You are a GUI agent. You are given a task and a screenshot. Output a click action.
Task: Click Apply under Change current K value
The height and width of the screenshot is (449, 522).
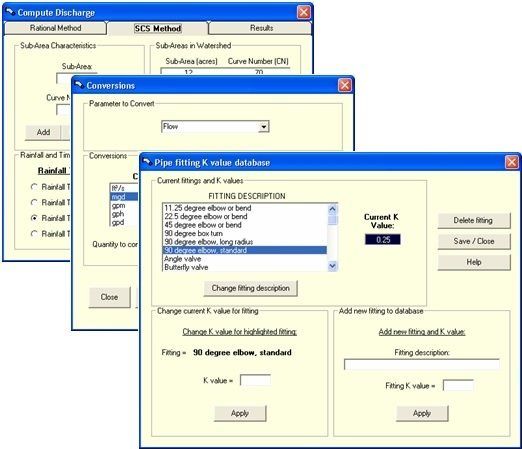coord(240,413)
